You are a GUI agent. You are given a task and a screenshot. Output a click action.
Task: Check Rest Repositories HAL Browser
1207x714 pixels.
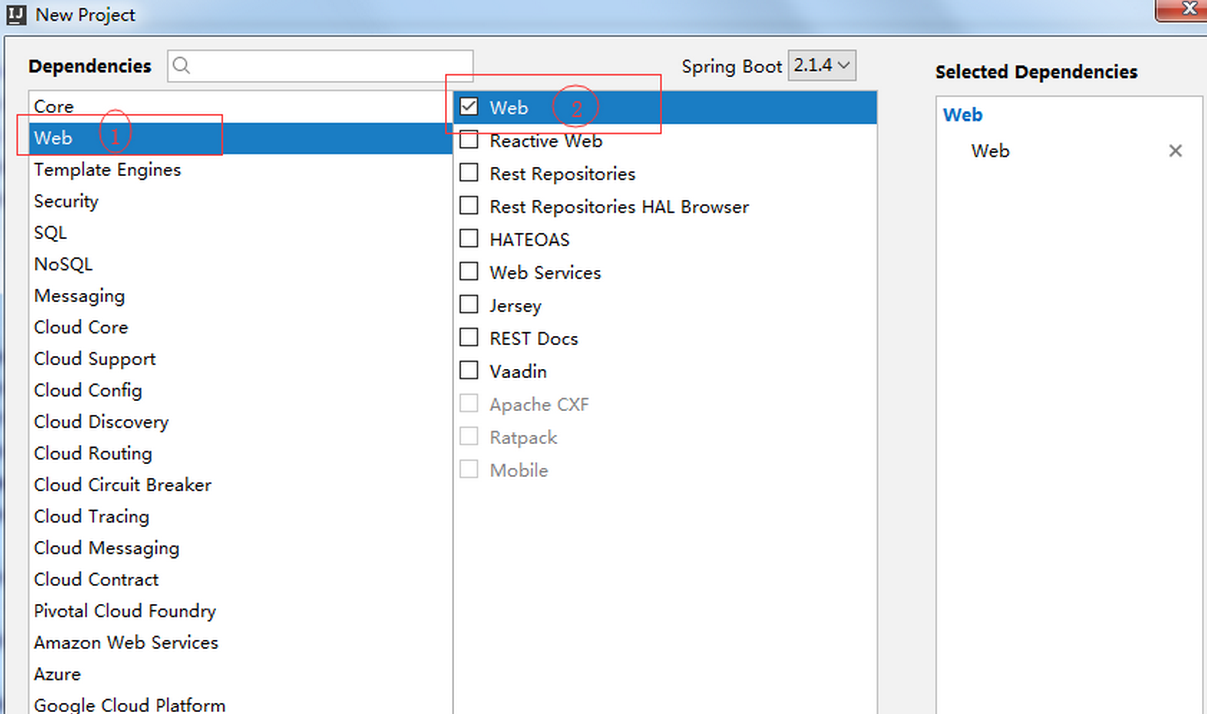(469, 206)
